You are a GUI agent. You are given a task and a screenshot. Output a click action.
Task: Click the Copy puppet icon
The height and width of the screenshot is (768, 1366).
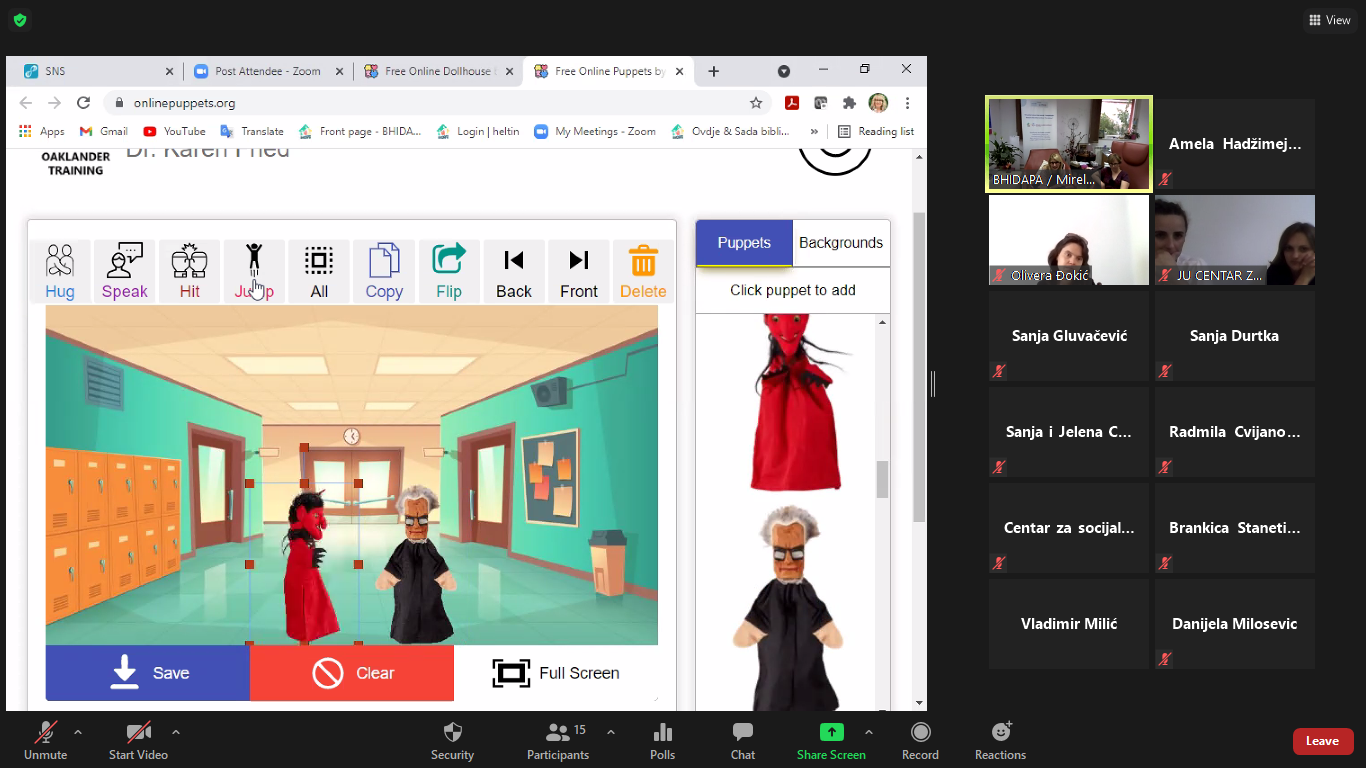(x=384, y=271)
